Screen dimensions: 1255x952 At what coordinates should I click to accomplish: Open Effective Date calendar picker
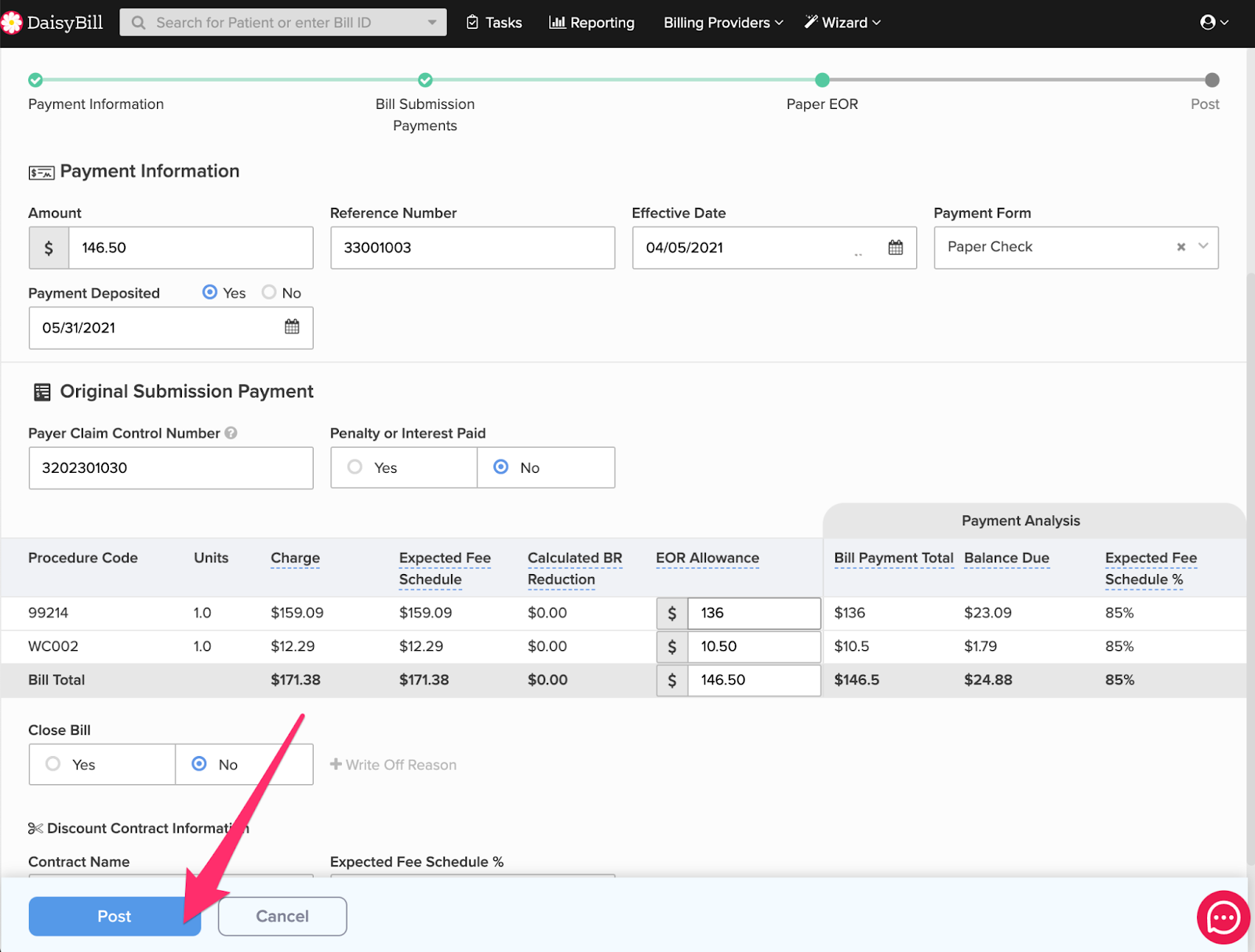(x=895, y=248)
